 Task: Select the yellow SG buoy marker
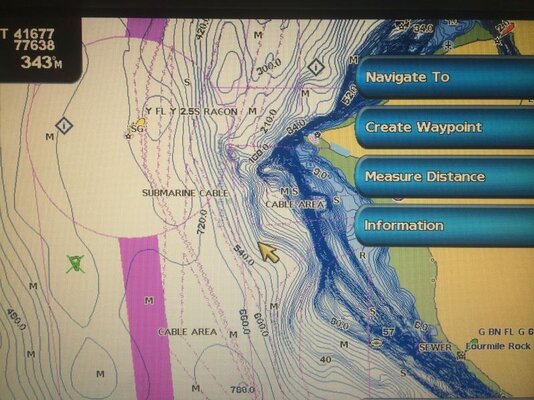point(140,122)
